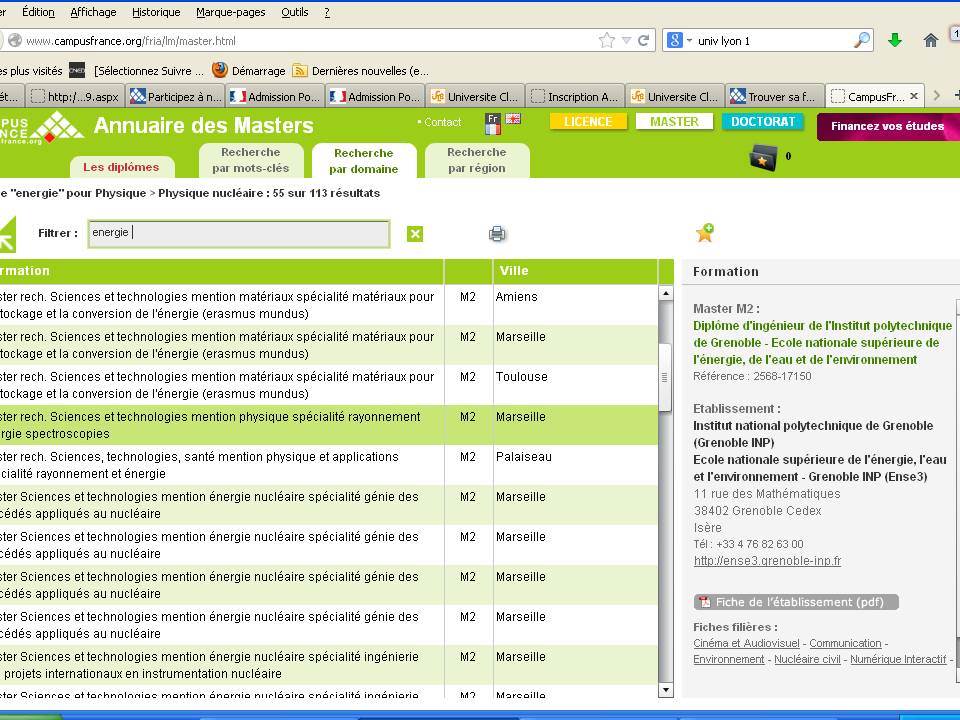Select Recherche par région tab

coord(477,160)
